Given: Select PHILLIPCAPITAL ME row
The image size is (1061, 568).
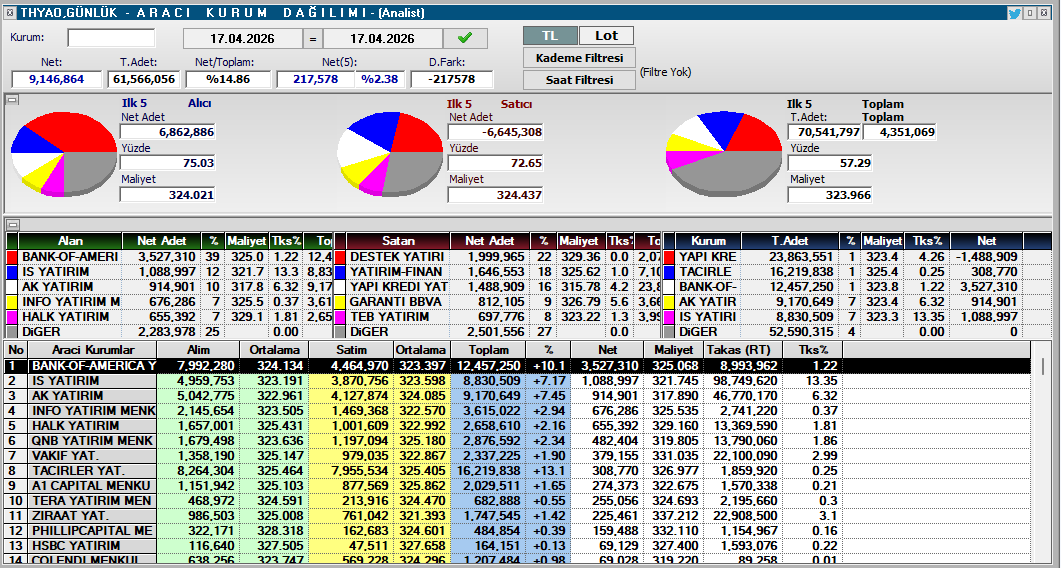Looking at the screenshot, I should tap(517, 530).
